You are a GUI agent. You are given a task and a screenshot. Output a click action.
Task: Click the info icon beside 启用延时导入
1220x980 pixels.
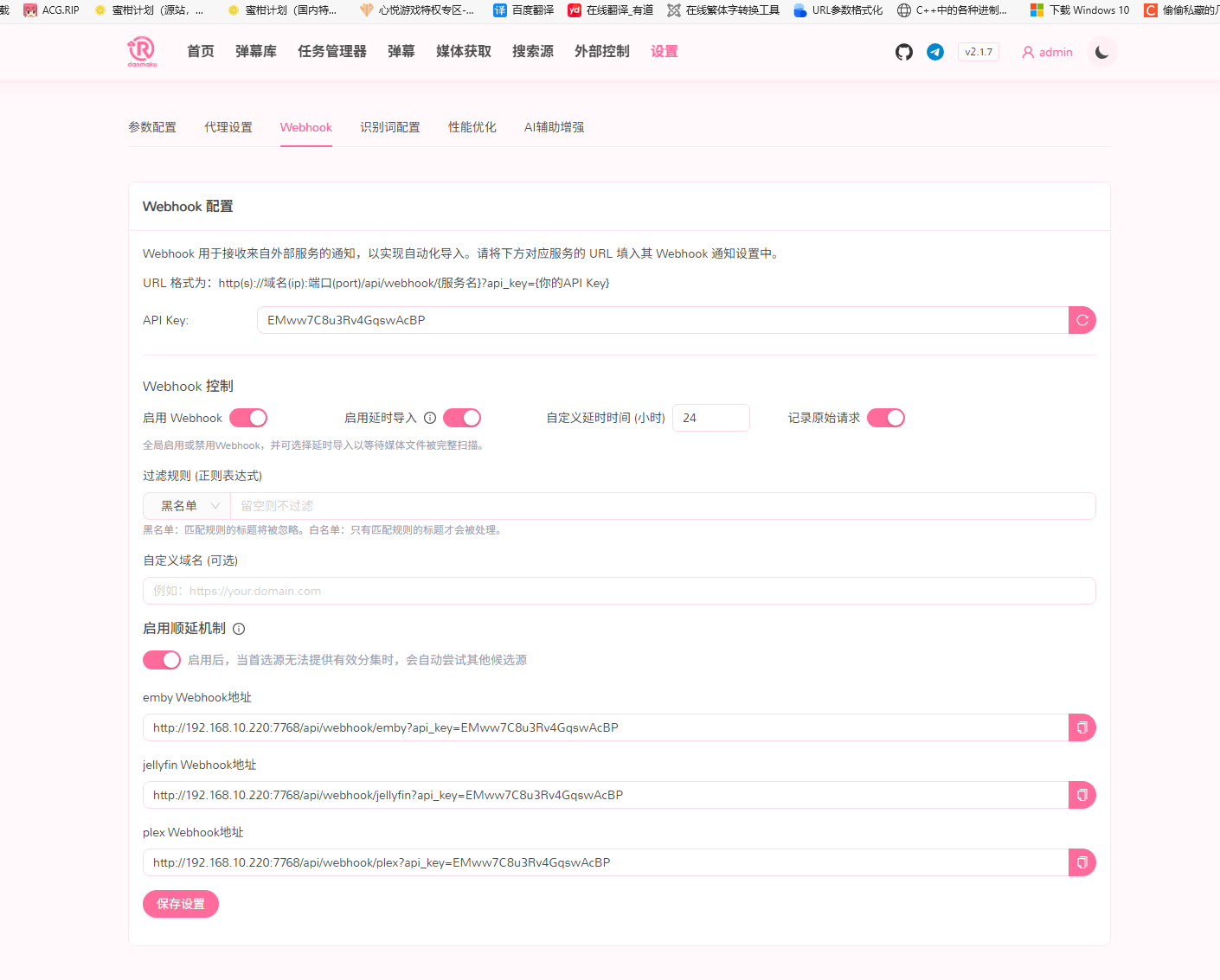pos(429,417)
